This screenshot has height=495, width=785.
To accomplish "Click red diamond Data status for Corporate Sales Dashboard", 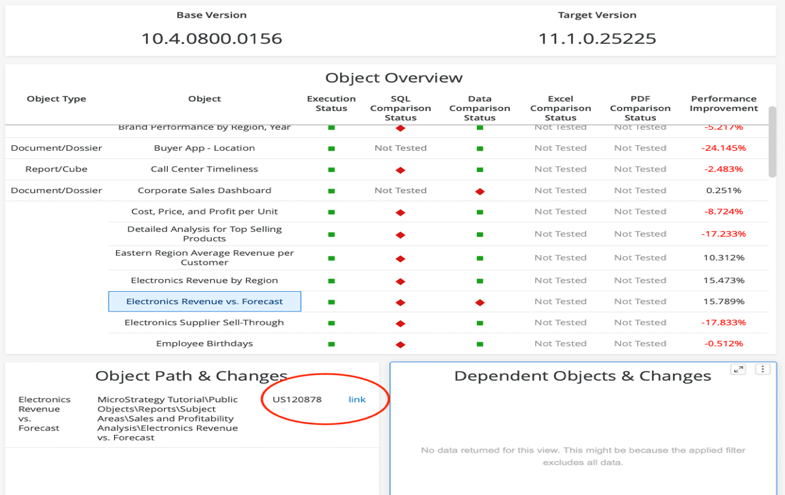I will [x=480, y=191].
